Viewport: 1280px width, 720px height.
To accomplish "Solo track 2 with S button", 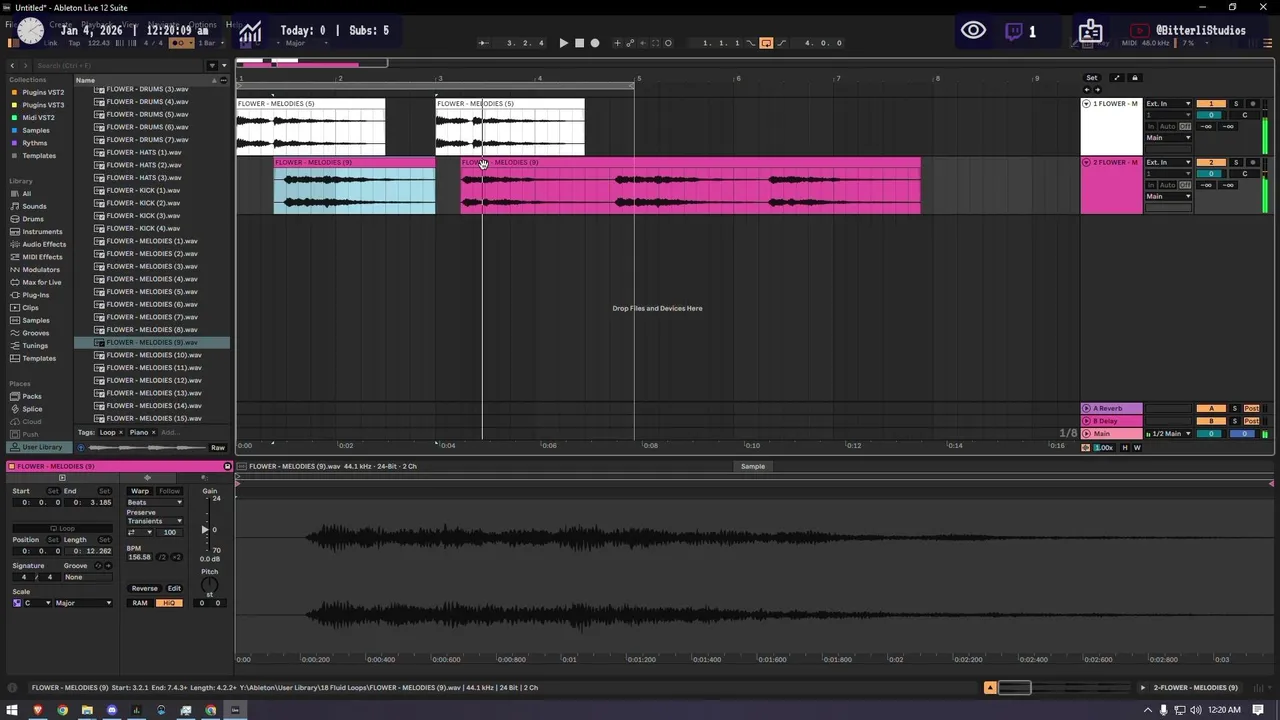I will (x=1235, y=162).
